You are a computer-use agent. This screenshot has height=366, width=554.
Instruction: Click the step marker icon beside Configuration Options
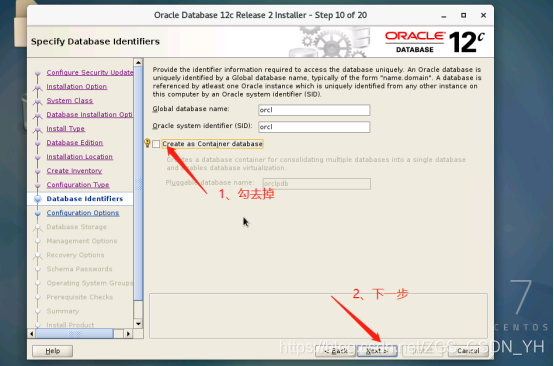click(38, 213)
